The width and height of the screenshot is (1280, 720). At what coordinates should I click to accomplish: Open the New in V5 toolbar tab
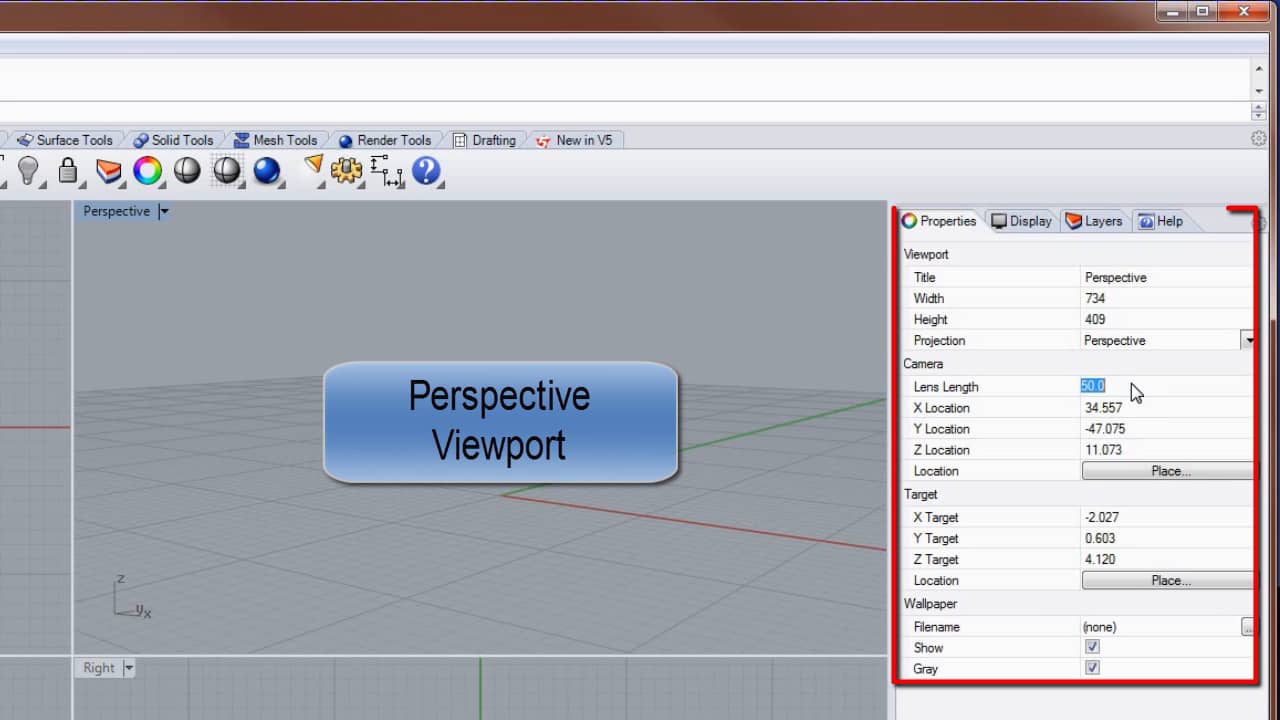point(574,140)
